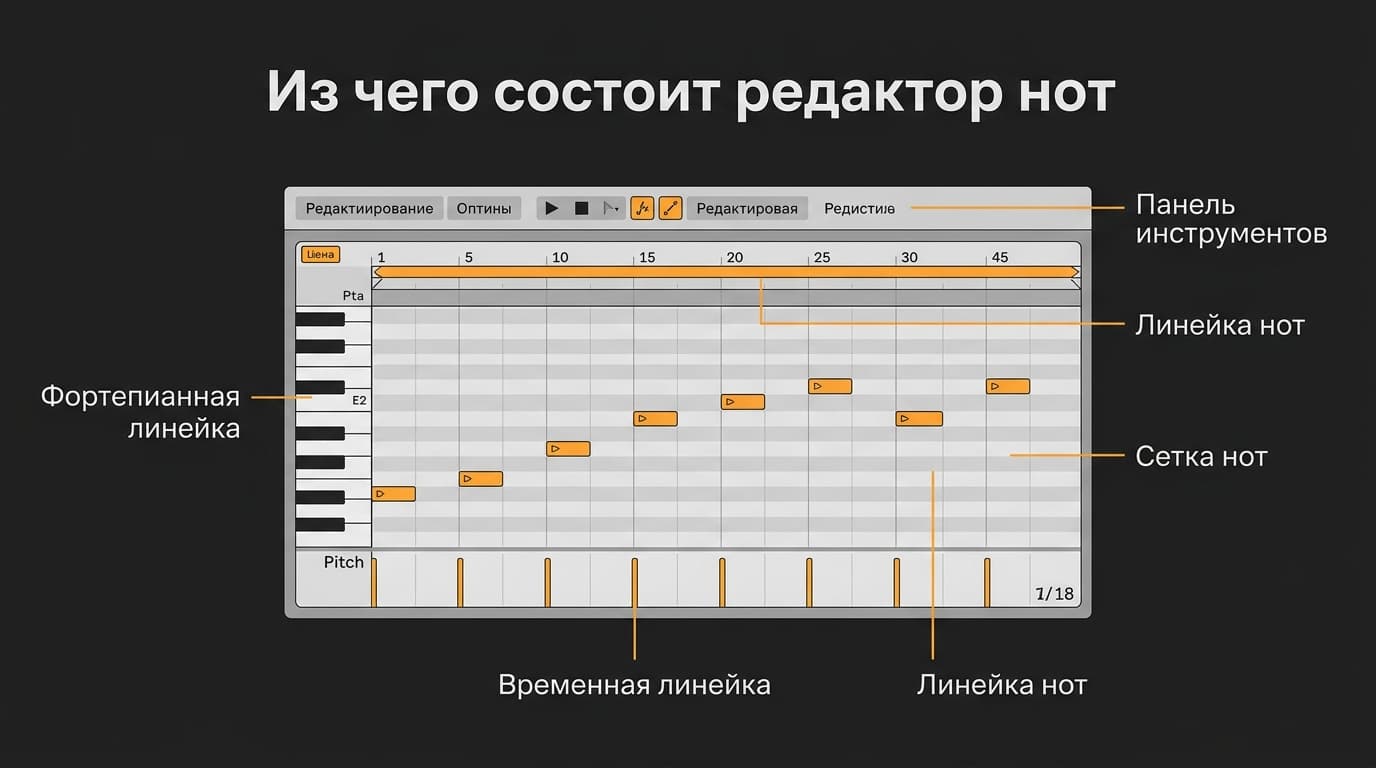Open the flag marker dropdown in the toolbar
Viewport: 1376px width, 768px height.
tap(610, 208)
